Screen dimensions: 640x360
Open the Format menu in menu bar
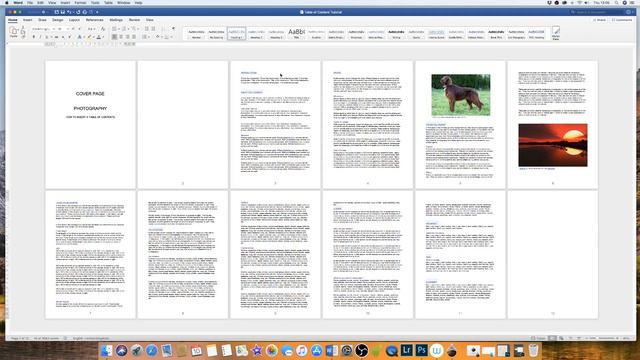pos(80,3)
